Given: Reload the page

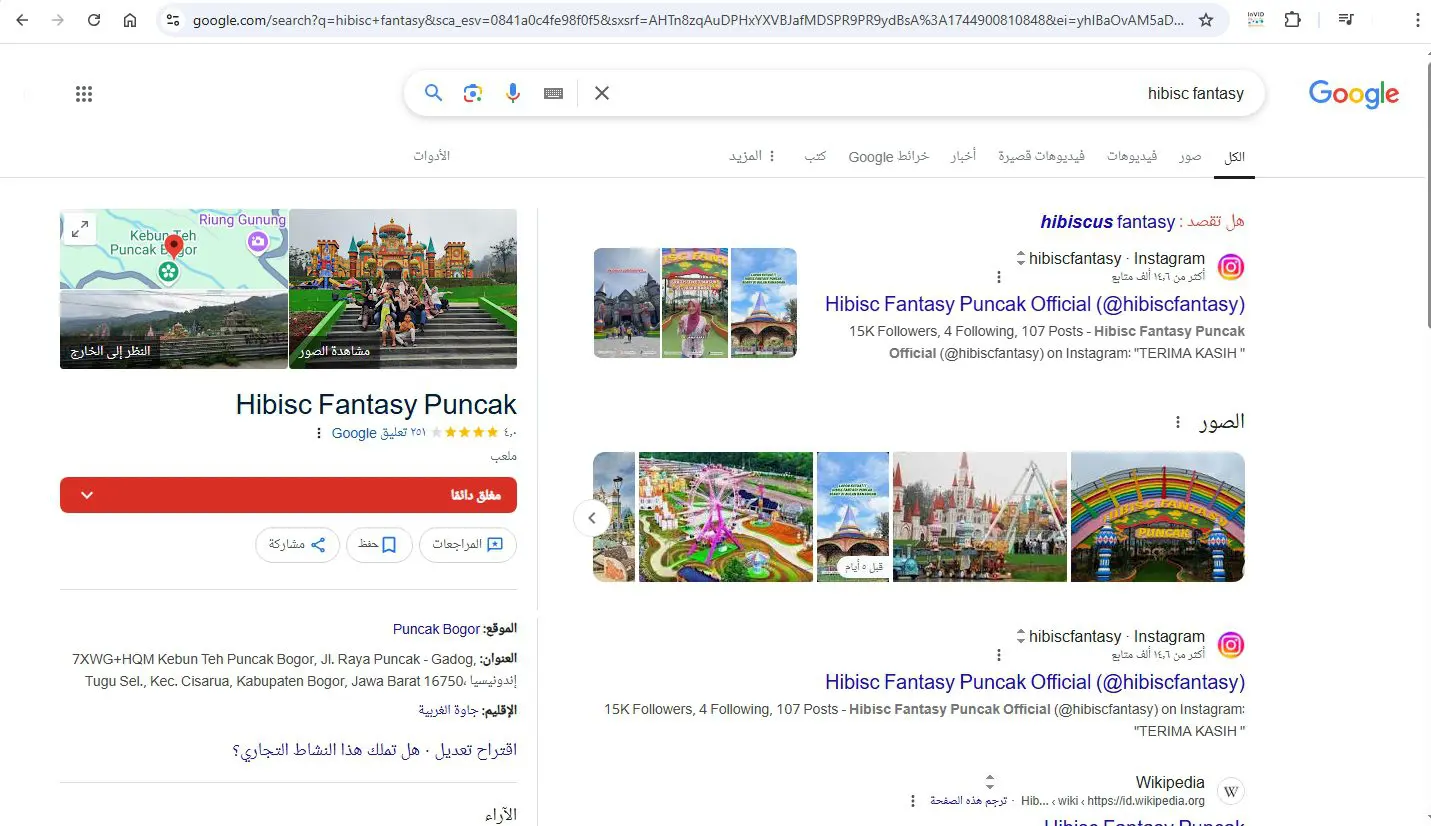Looking at the screenshot, I should (94, 20).
